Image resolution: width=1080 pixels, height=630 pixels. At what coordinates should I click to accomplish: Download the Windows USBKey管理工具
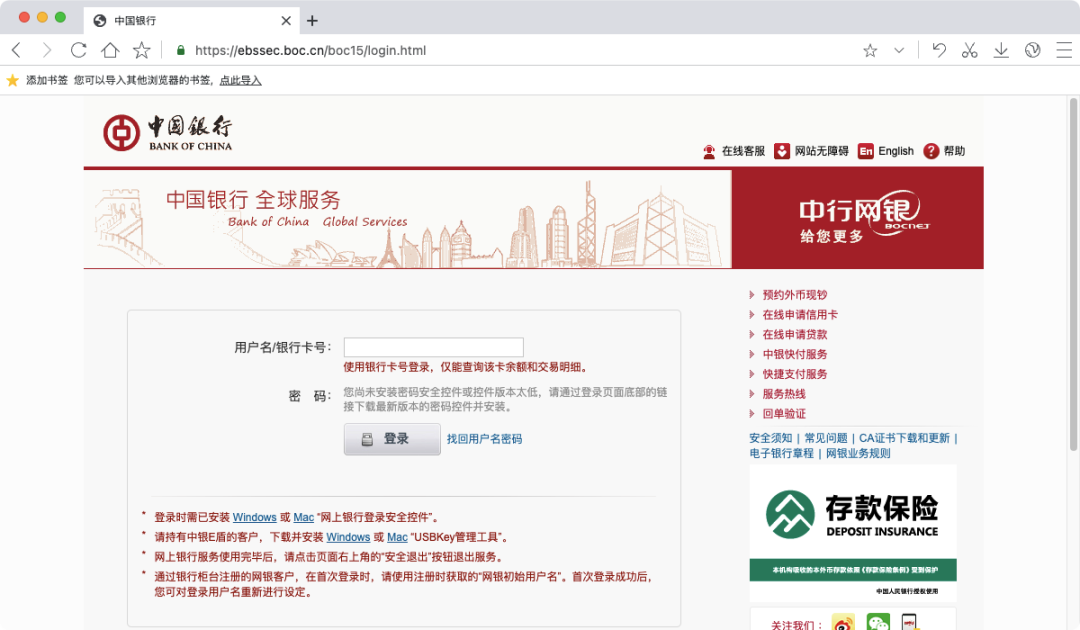click(x=348, y=538)
